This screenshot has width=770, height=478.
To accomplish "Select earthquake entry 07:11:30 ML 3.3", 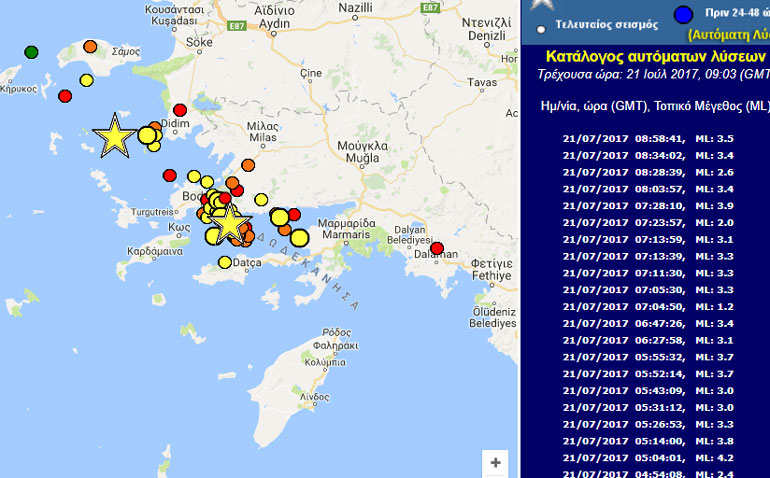I will [x=648, y=273].
